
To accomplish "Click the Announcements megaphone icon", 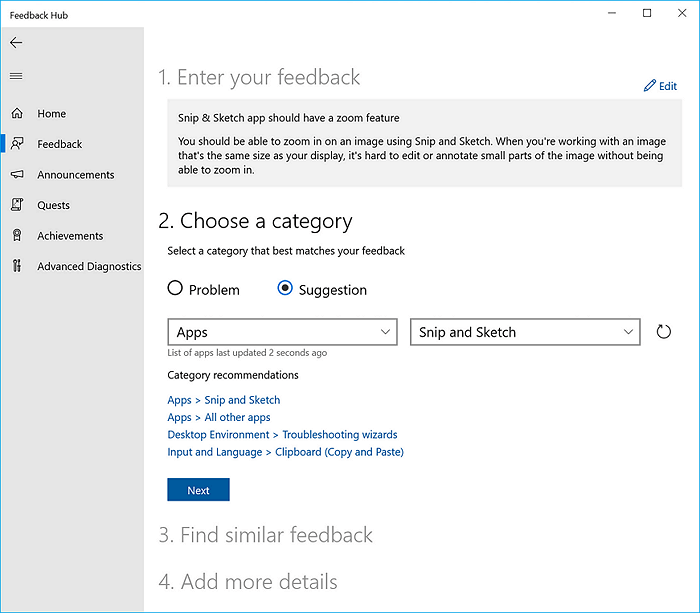I will click(17, 175).
